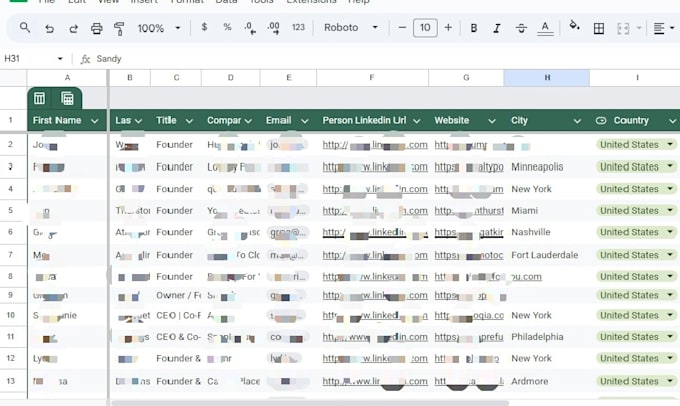Select column A header
This screenshot has height=406, width=680.
pyautogui.click(x=67, y=78)
